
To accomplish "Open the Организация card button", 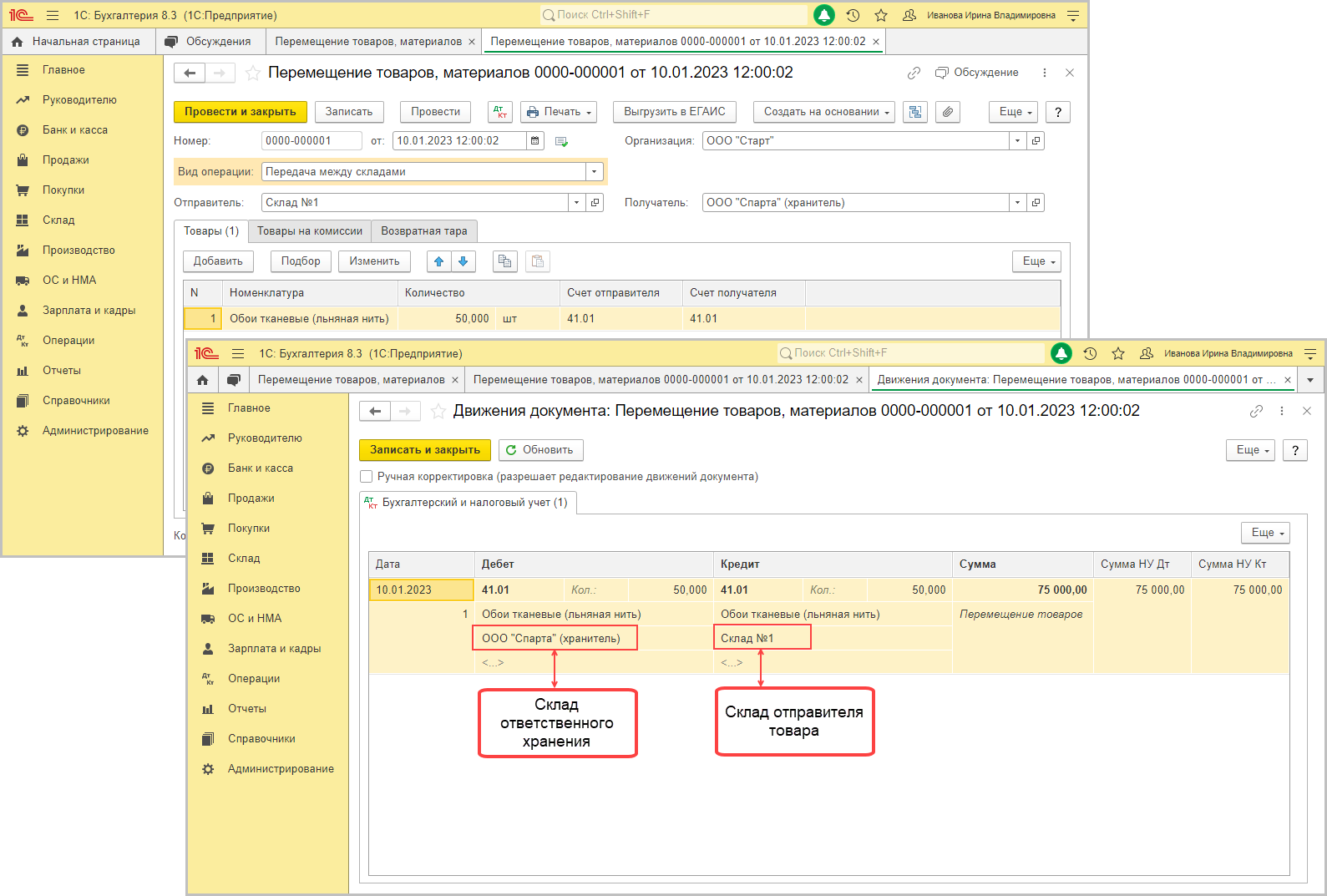I will point(1036,141).
